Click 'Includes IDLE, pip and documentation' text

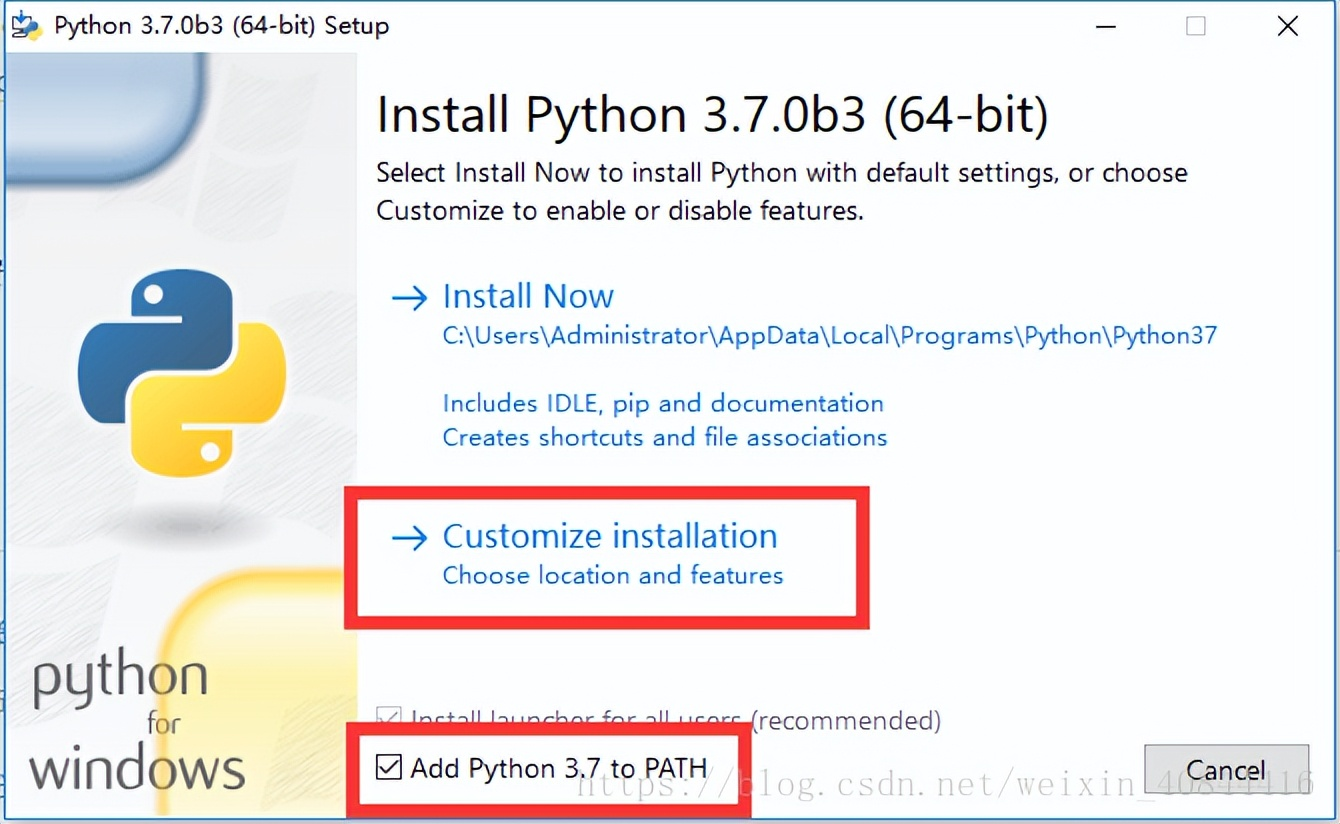663,403
